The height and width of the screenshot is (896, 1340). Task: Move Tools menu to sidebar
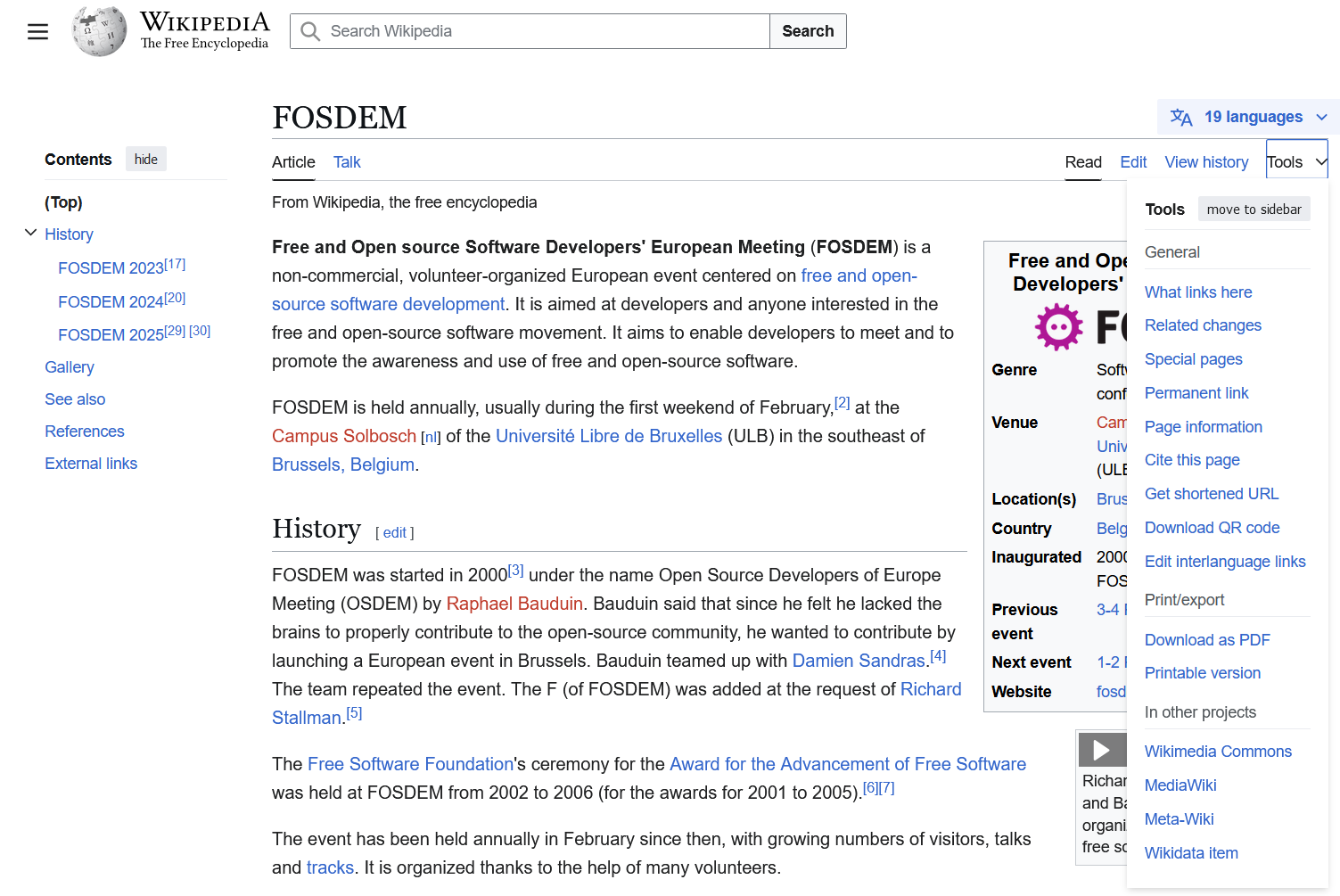(x=1254, y=210)
